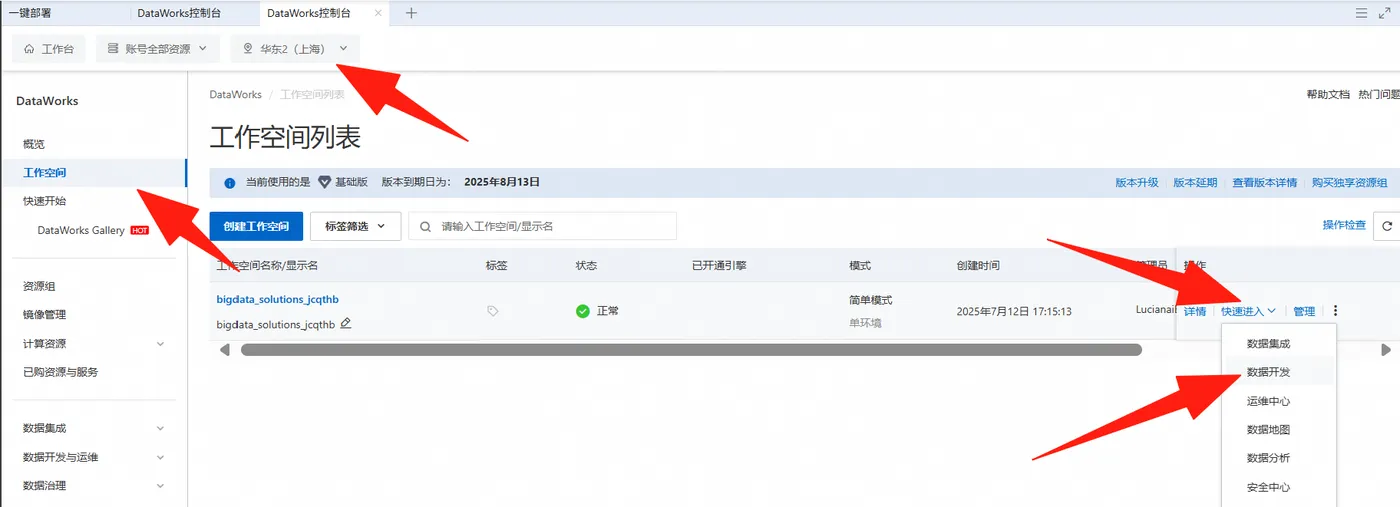
Task: Click the horizontal table scrollbar thumb
Action: [x=691, y=350]
